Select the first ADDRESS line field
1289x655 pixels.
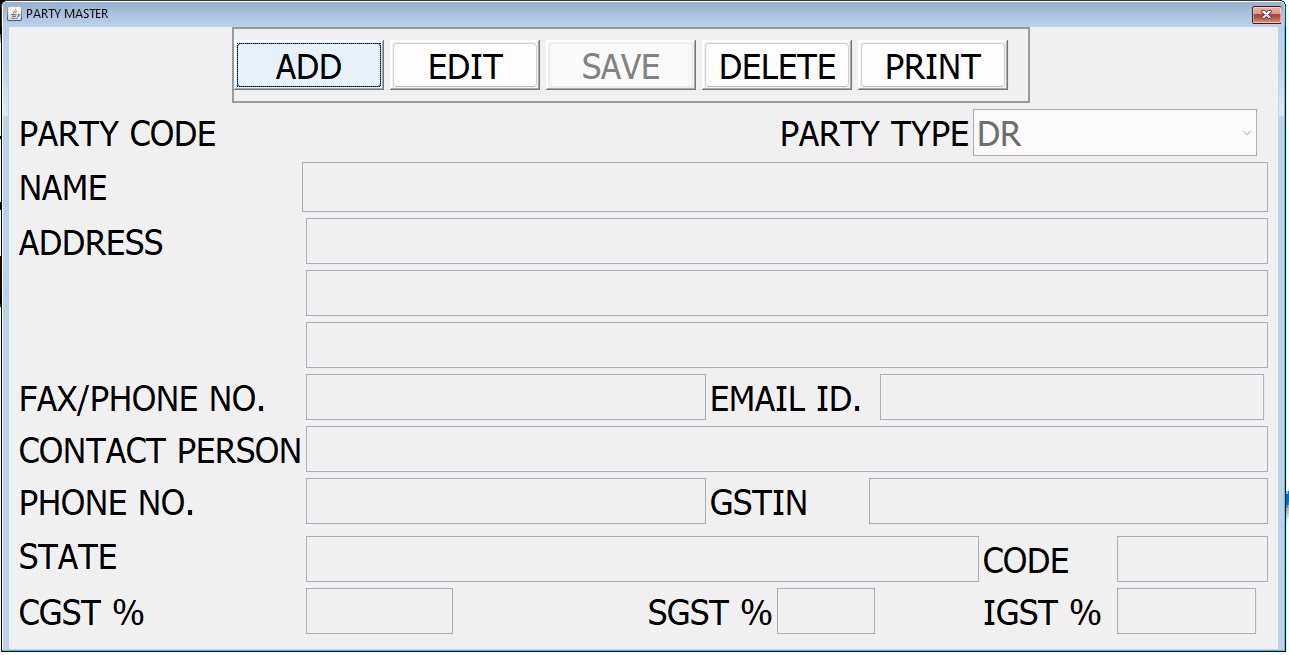tap(786, 241)
